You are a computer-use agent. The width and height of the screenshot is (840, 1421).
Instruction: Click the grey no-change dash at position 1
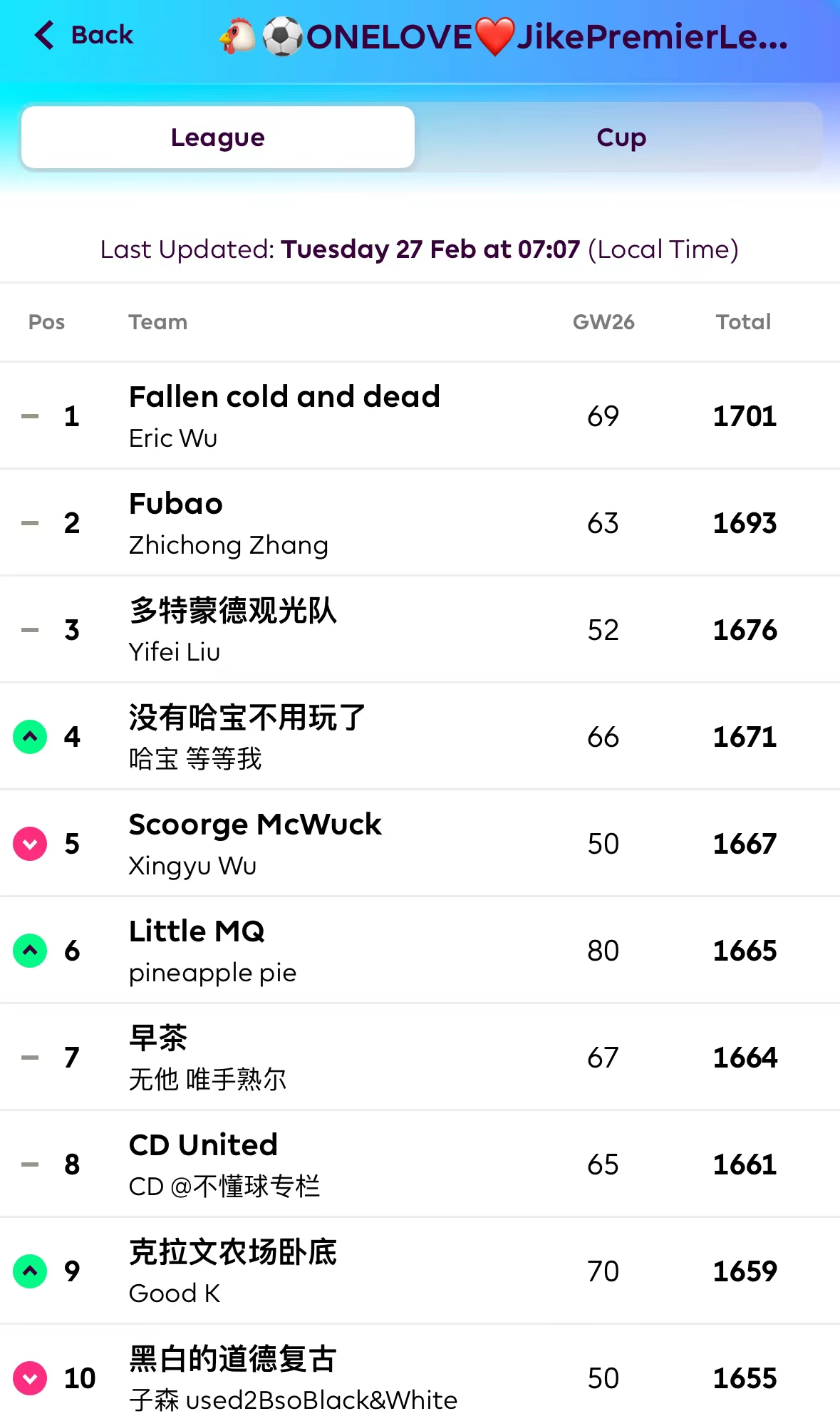click(30, 416)
